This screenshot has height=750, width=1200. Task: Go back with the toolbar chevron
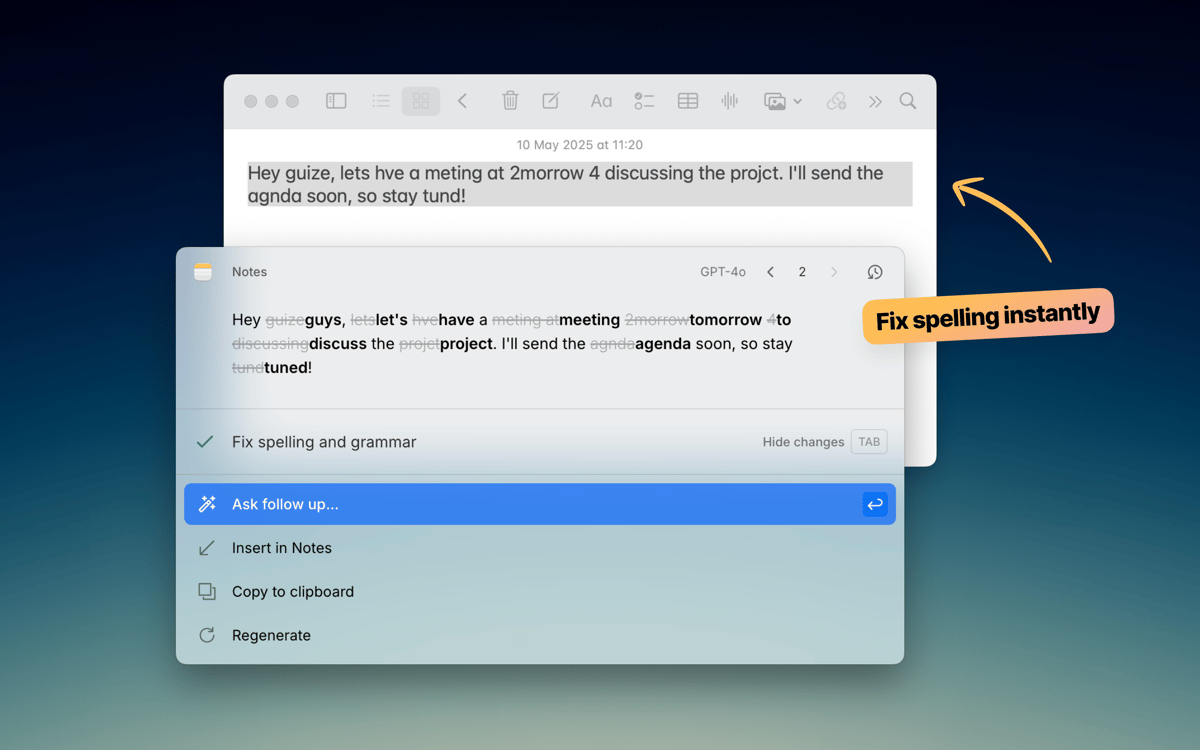(x=463, y=101)
